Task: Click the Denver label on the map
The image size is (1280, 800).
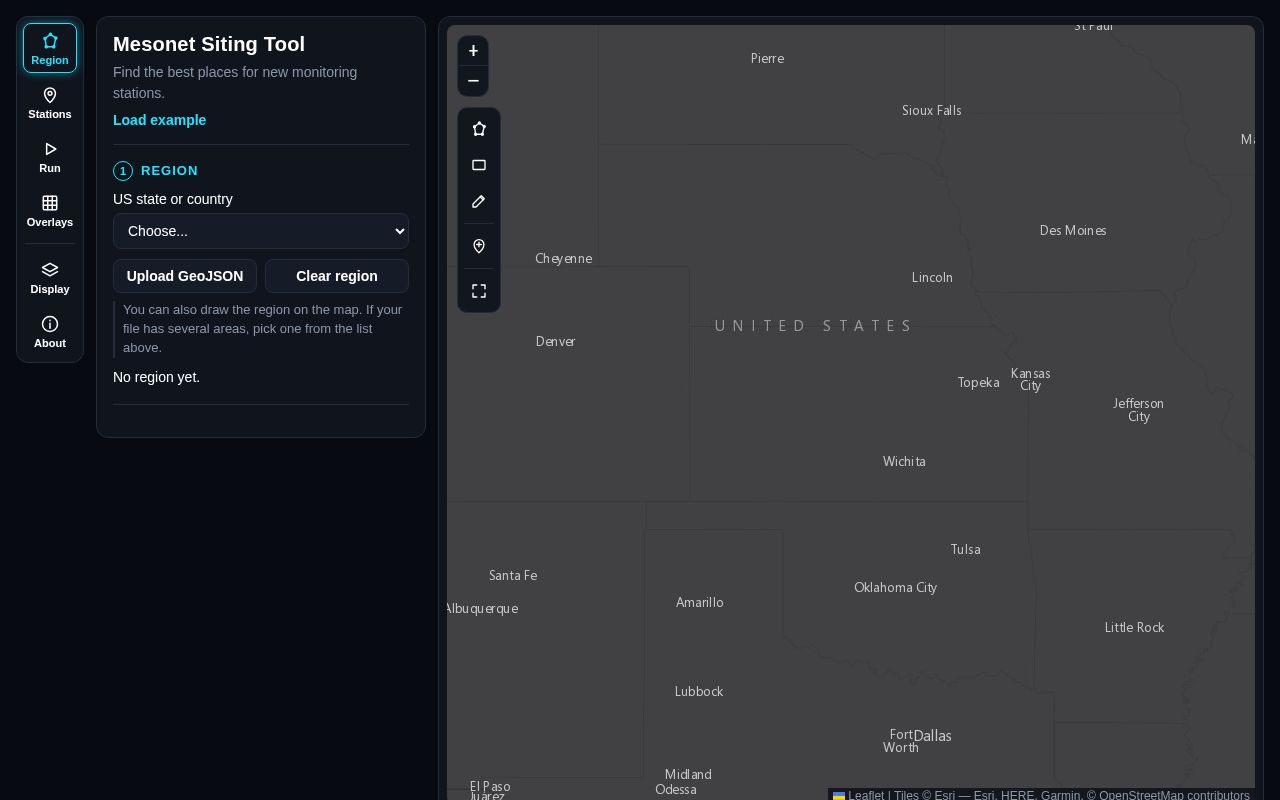Action: pyautogui.click(x=556, y=342)
